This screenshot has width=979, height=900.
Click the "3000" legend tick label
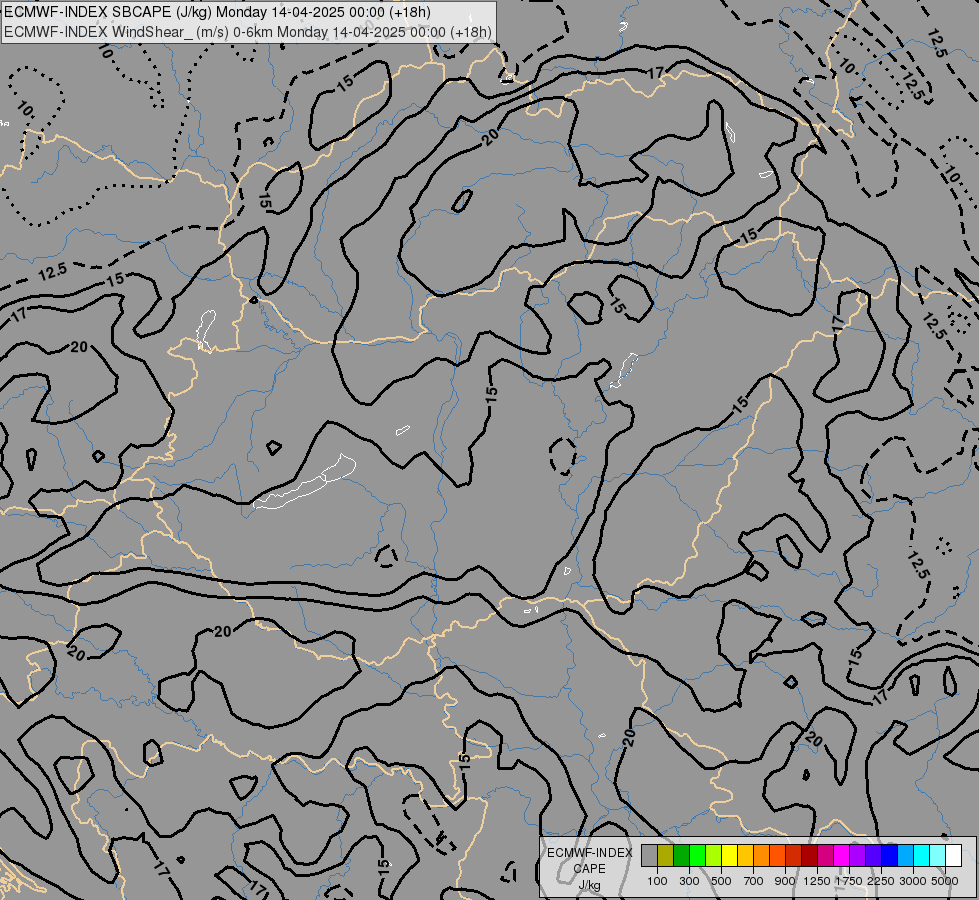tap(913, 881)
